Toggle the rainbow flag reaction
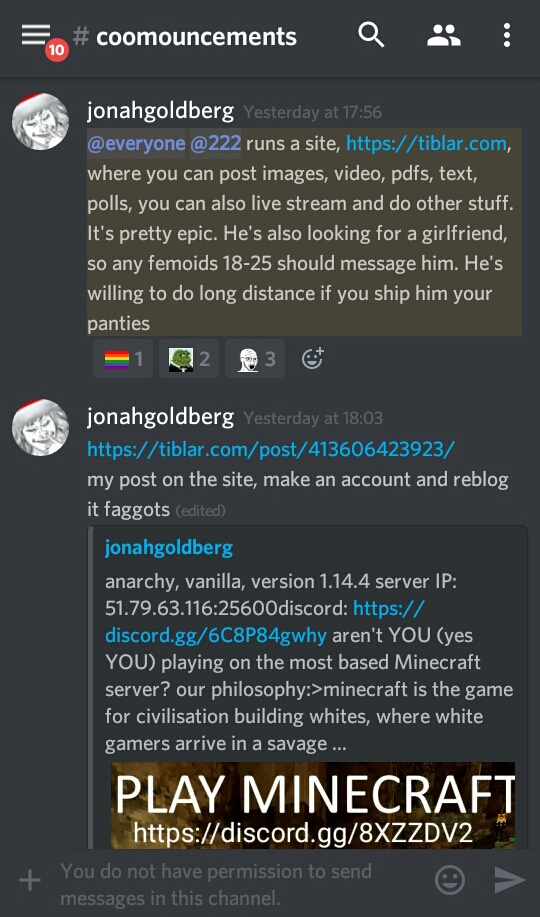This screenshot has width=540, height=917. coord(123,358)
